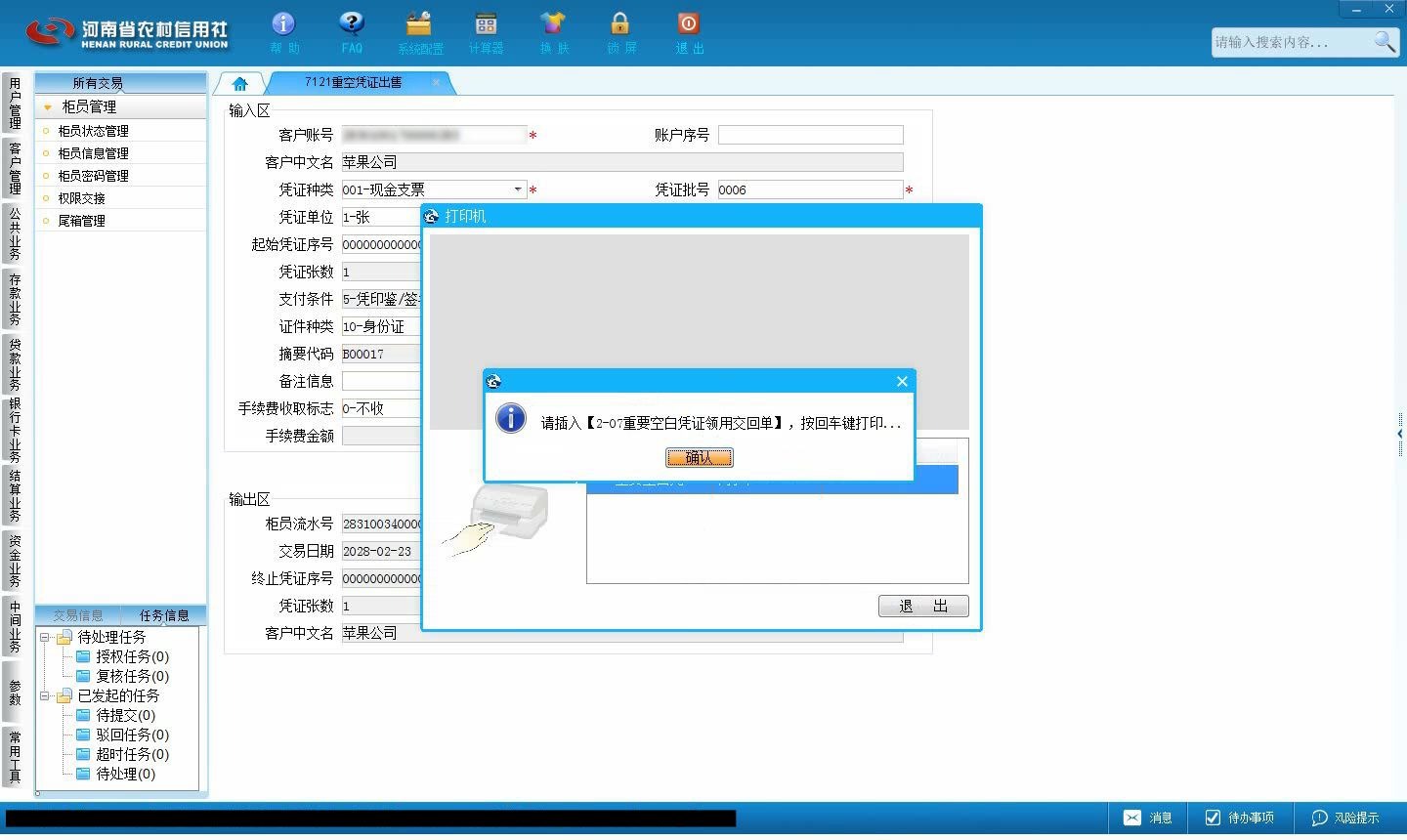
Task: Select the 待提交(0) tree item
Action: [x=125, y=715]
